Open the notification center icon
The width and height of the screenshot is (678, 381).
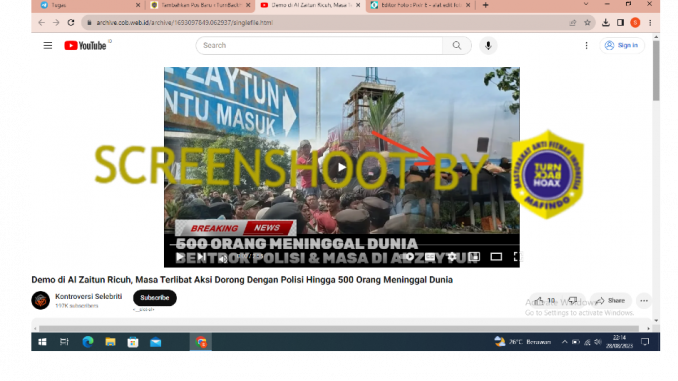coord(645,342)
